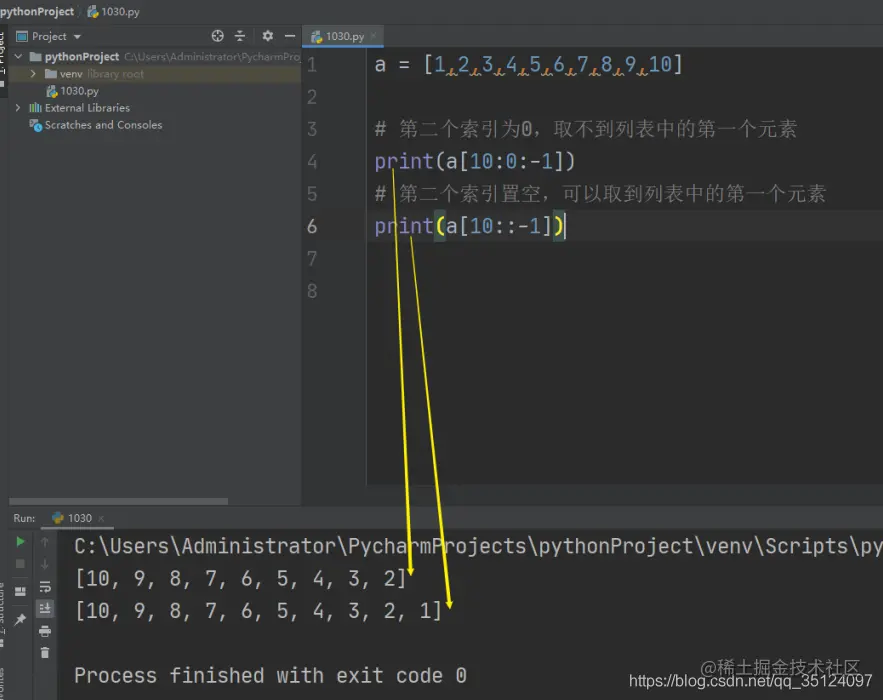Click the comment on line 5
This screenshot has width=883, height=700.
600,194
